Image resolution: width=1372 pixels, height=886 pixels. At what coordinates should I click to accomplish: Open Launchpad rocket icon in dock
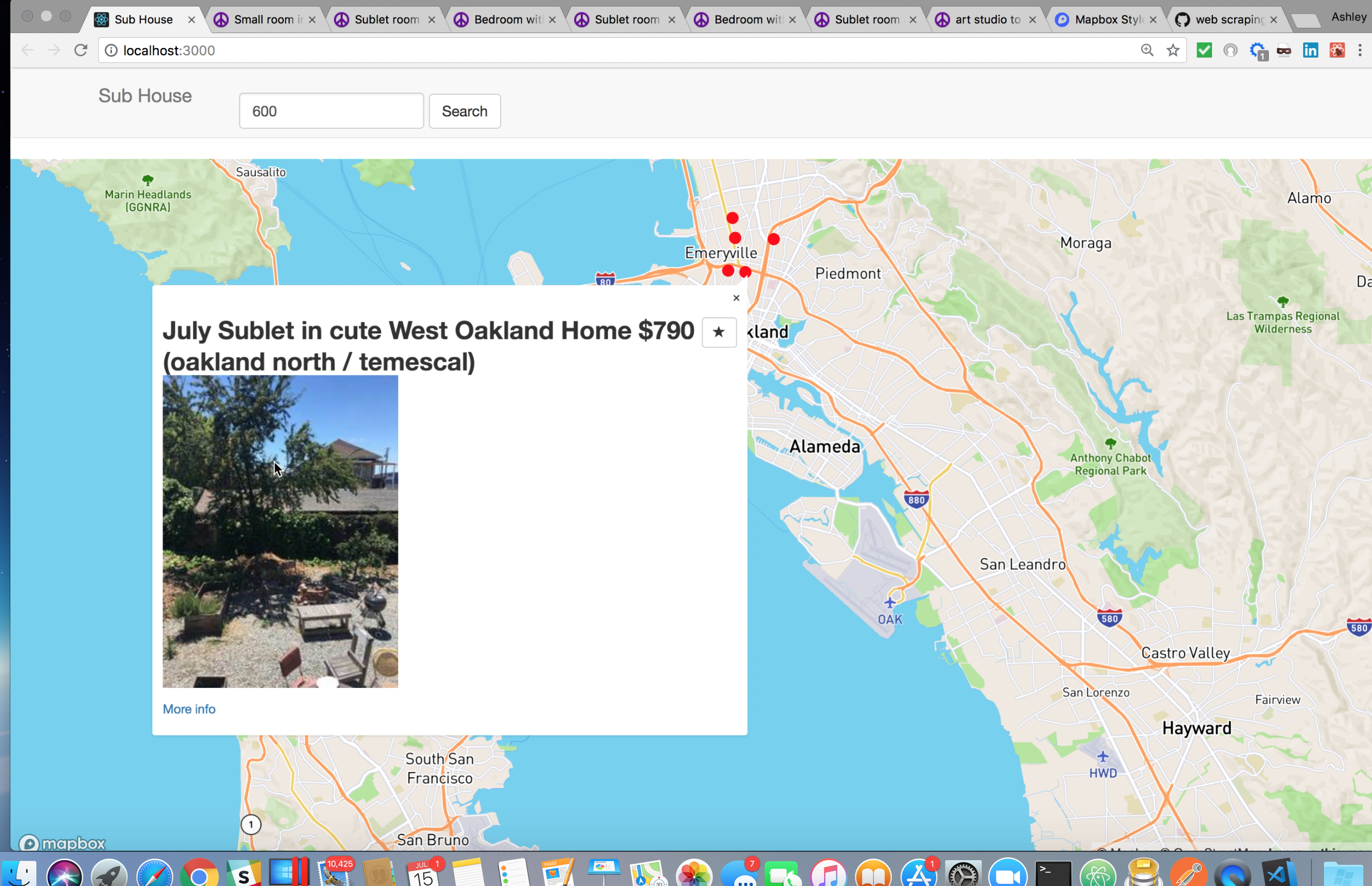coord(109,874)
